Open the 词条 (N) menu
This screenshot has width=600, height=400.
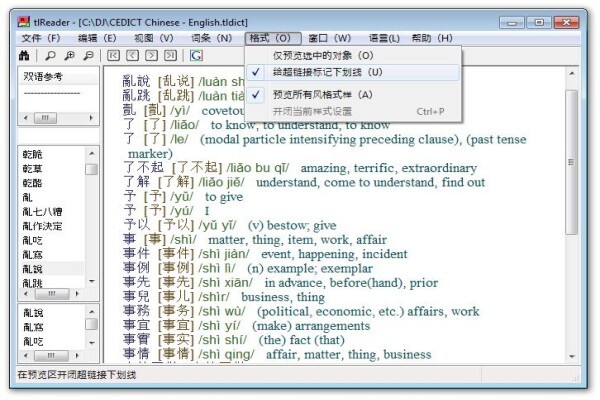pos(211,38)
